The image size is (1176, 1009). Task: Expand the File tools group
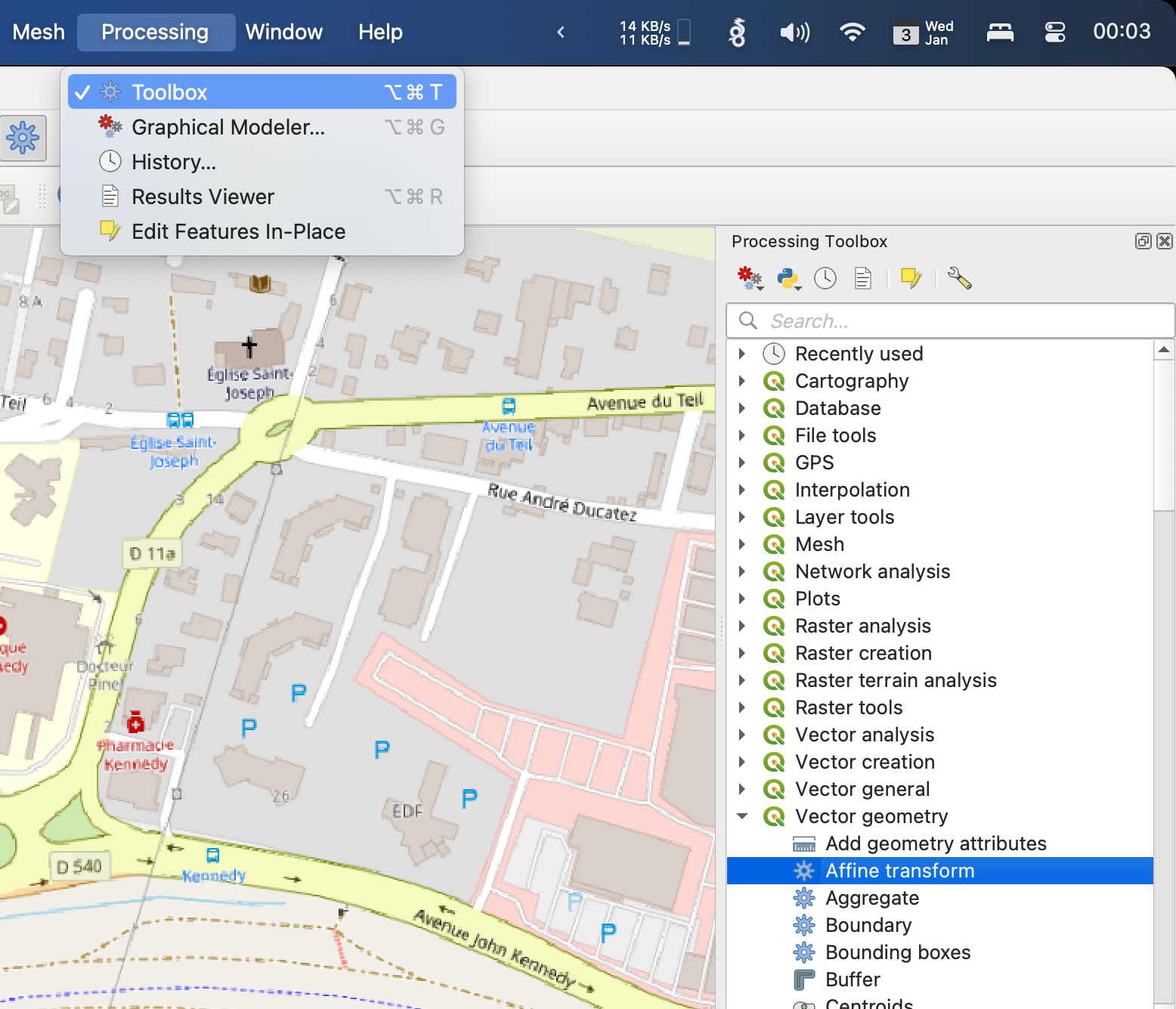(x=742, y=435)
